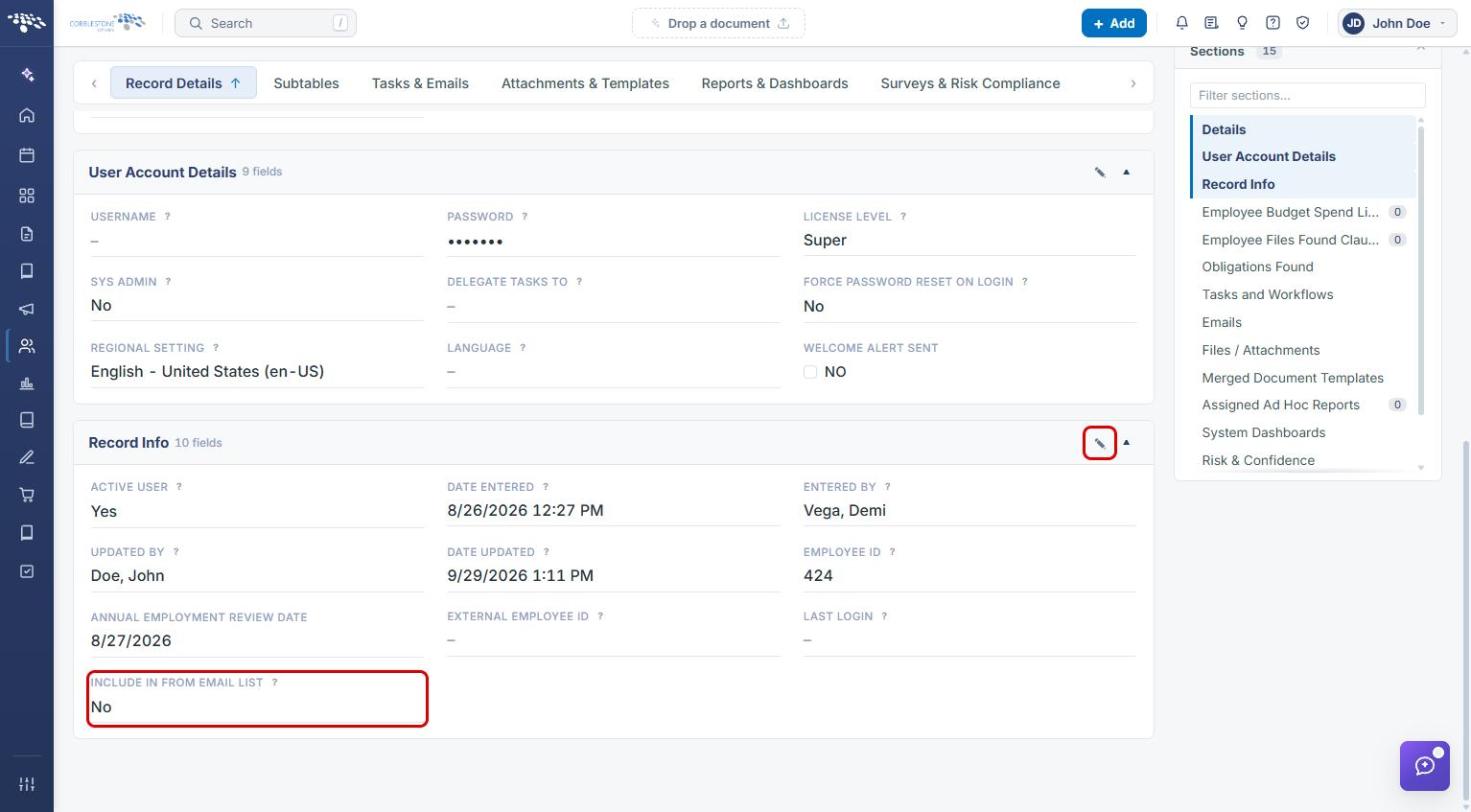The width and height of the screenshot is (1471, 812).
Task: Show help for Last Login field
Action: tap(884, 617)
